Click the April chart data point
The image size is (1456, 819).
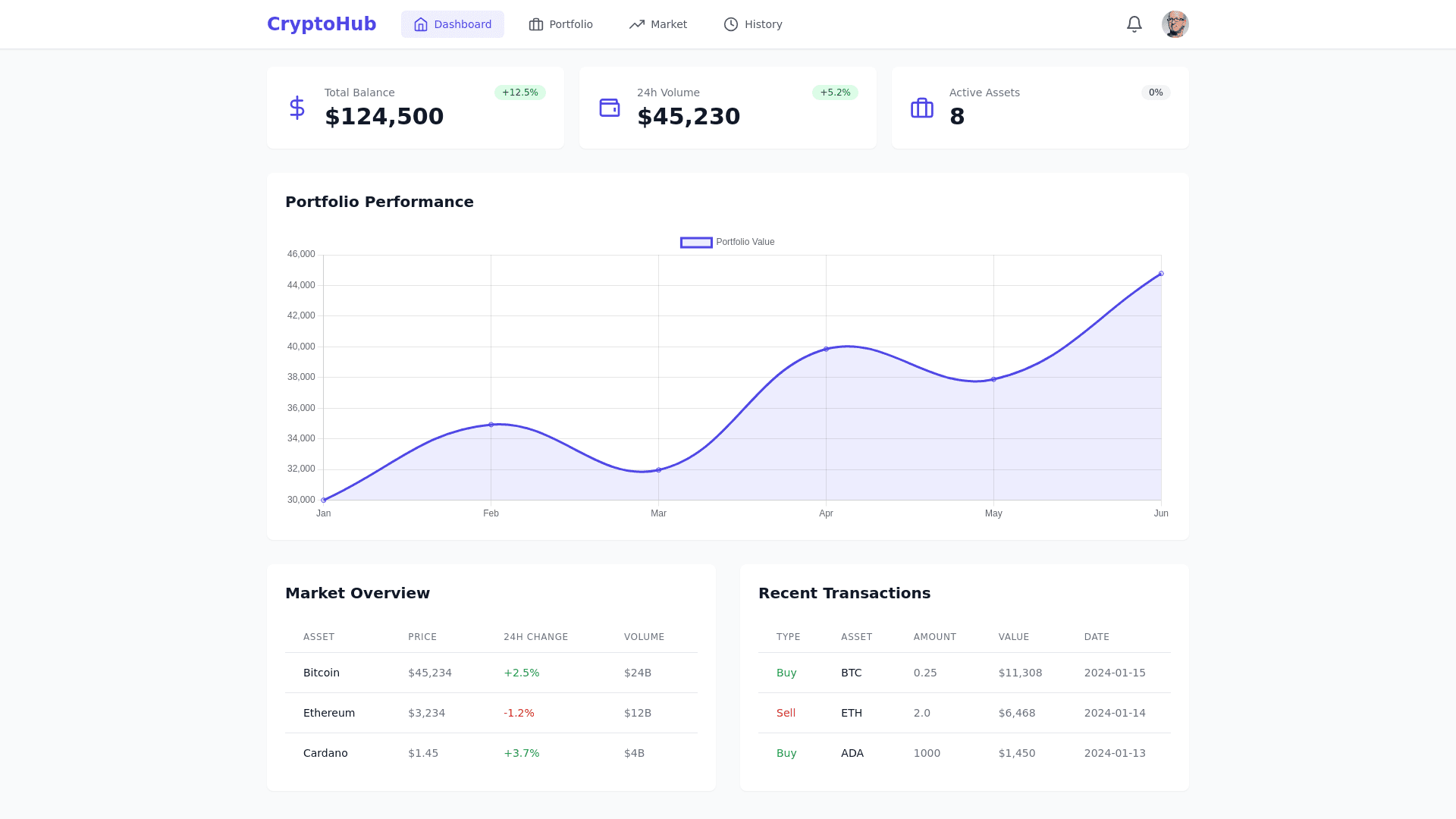point(826,349)
